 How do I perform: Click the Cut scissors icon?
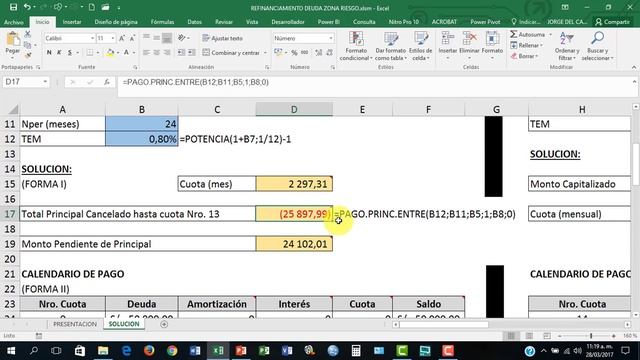[27, 34]
